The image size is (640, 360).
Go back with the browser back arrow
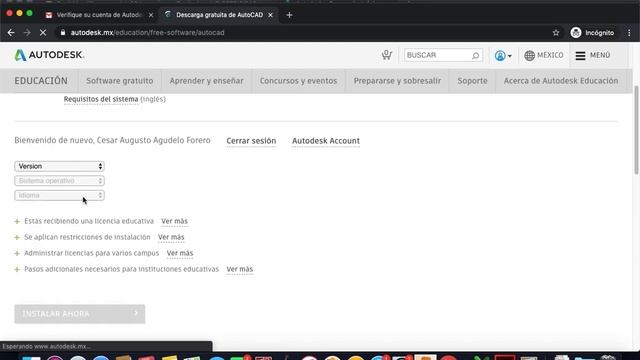coord(11,33)
